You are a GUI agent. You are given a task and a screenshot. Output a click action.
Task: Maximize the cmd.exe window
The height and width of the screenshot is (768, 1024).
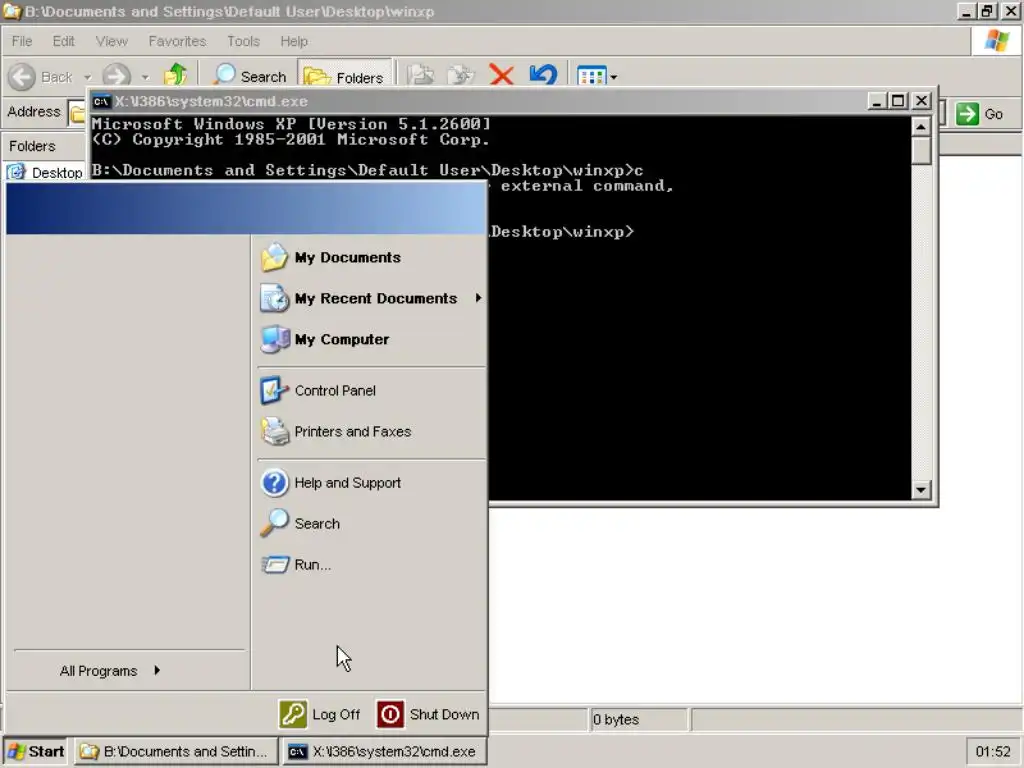pyautogui.click(x=898, y=101)
